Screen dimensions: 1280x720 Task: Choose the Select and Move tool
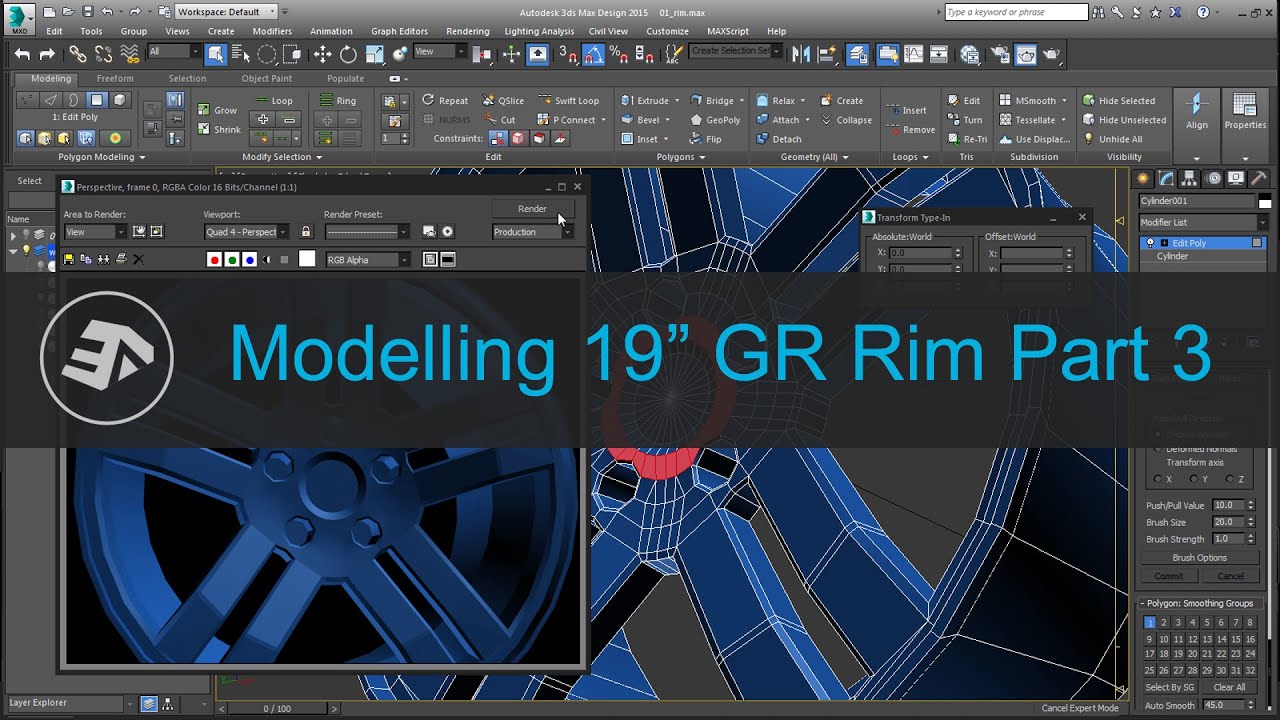point(322,54)
